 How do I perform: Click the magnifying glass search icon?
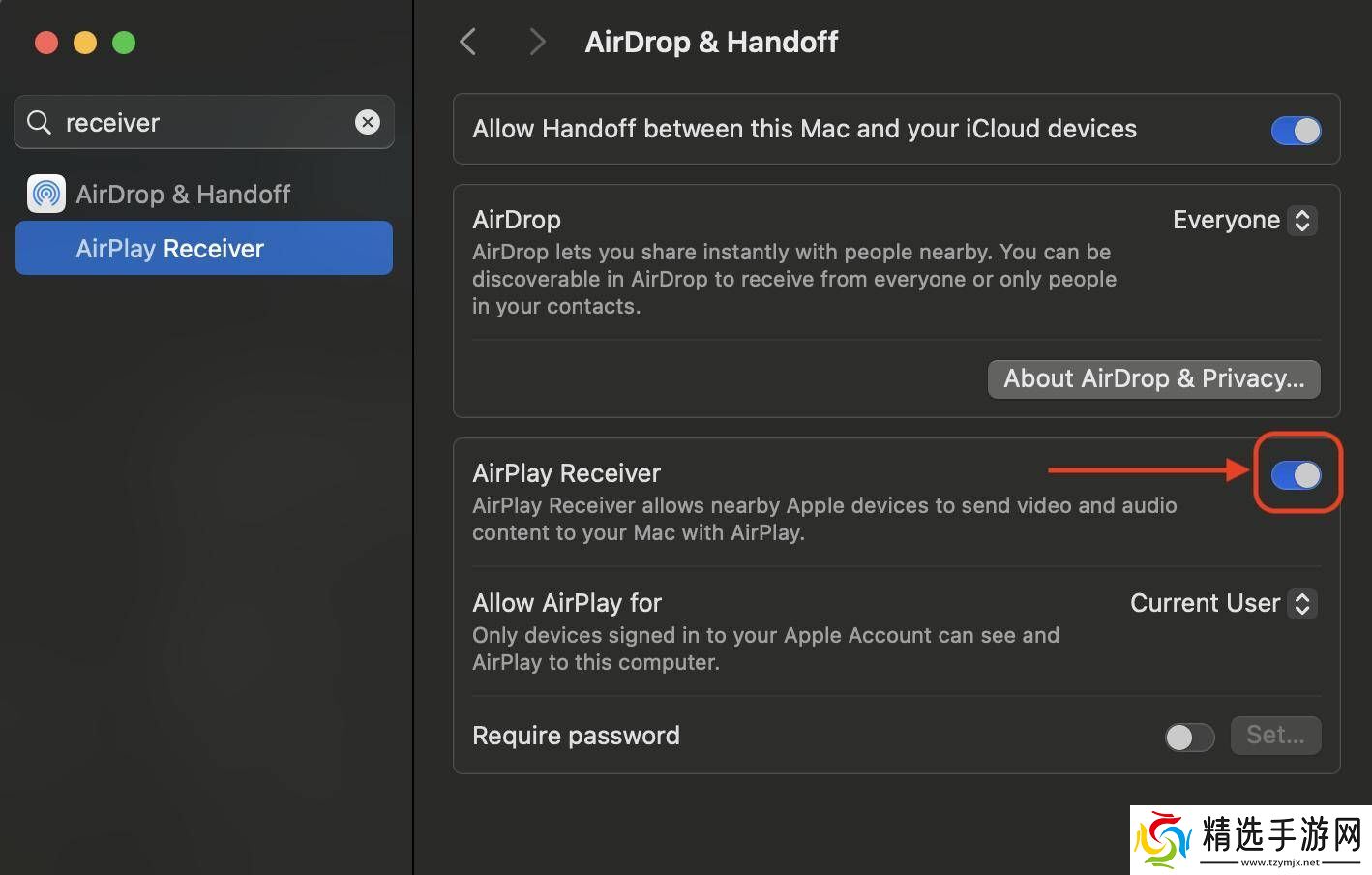39,122
